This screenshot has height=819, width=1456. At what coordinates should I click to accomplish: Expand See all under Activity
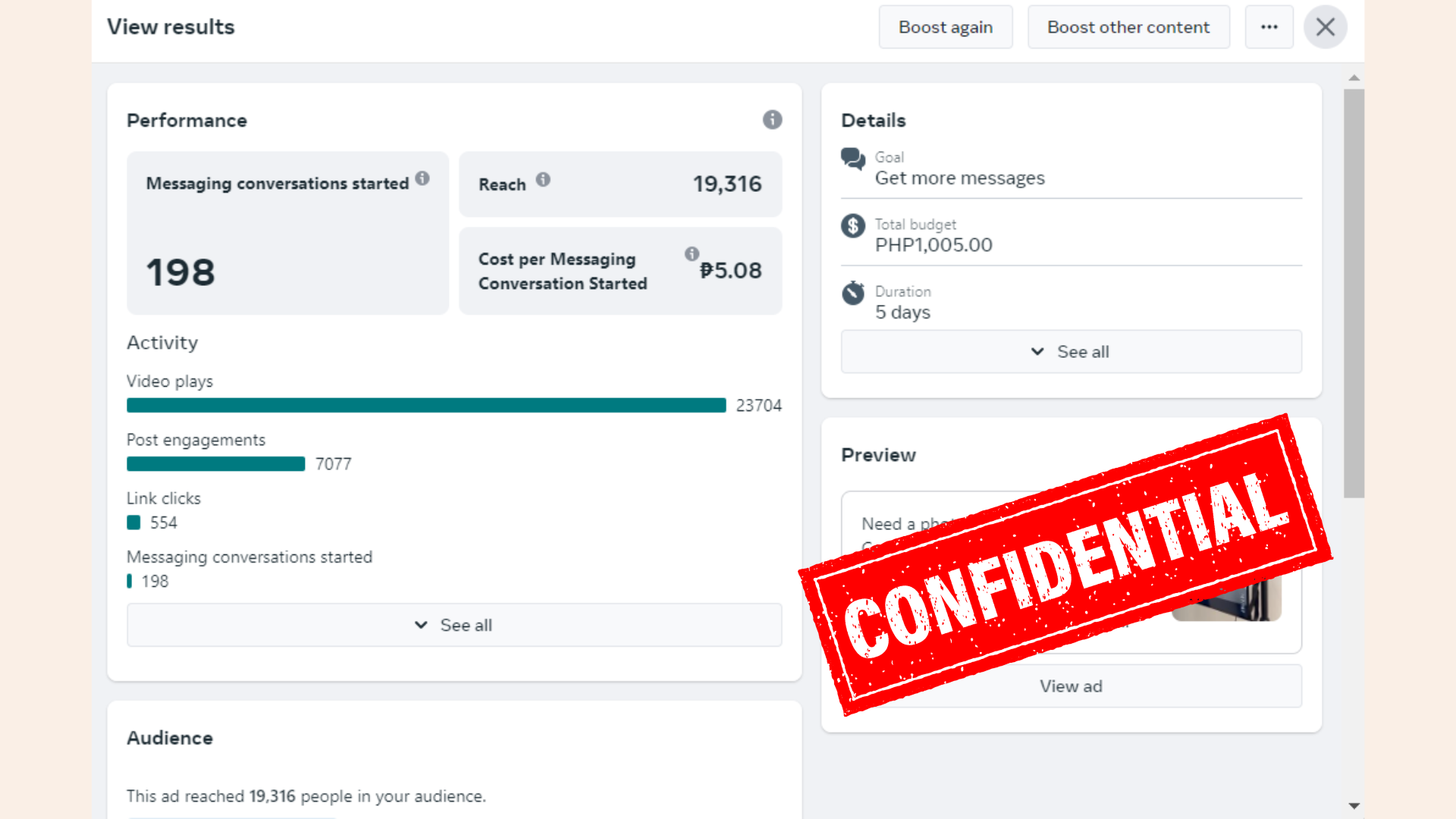[x=454, y=625]
